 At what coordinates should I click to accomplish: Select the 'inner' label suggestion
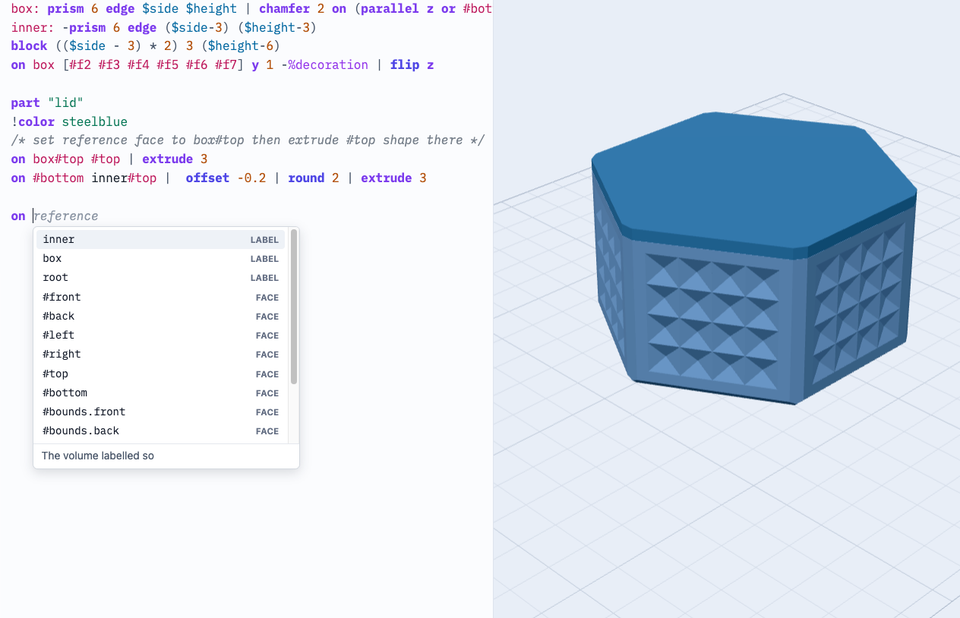pos(160,239)
